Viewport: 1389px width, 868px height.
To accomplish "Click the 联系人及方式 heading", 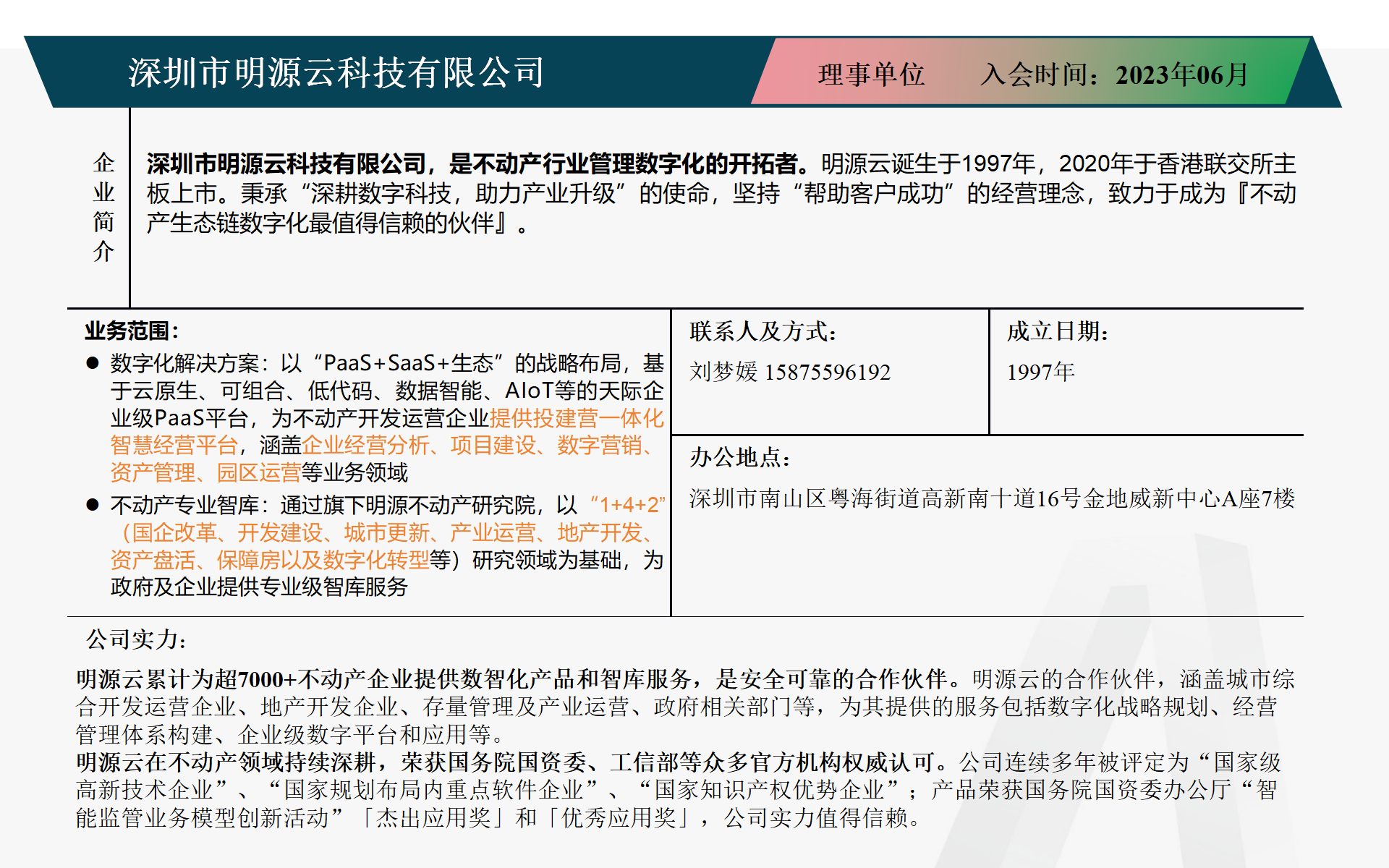I will coord(763,331).
